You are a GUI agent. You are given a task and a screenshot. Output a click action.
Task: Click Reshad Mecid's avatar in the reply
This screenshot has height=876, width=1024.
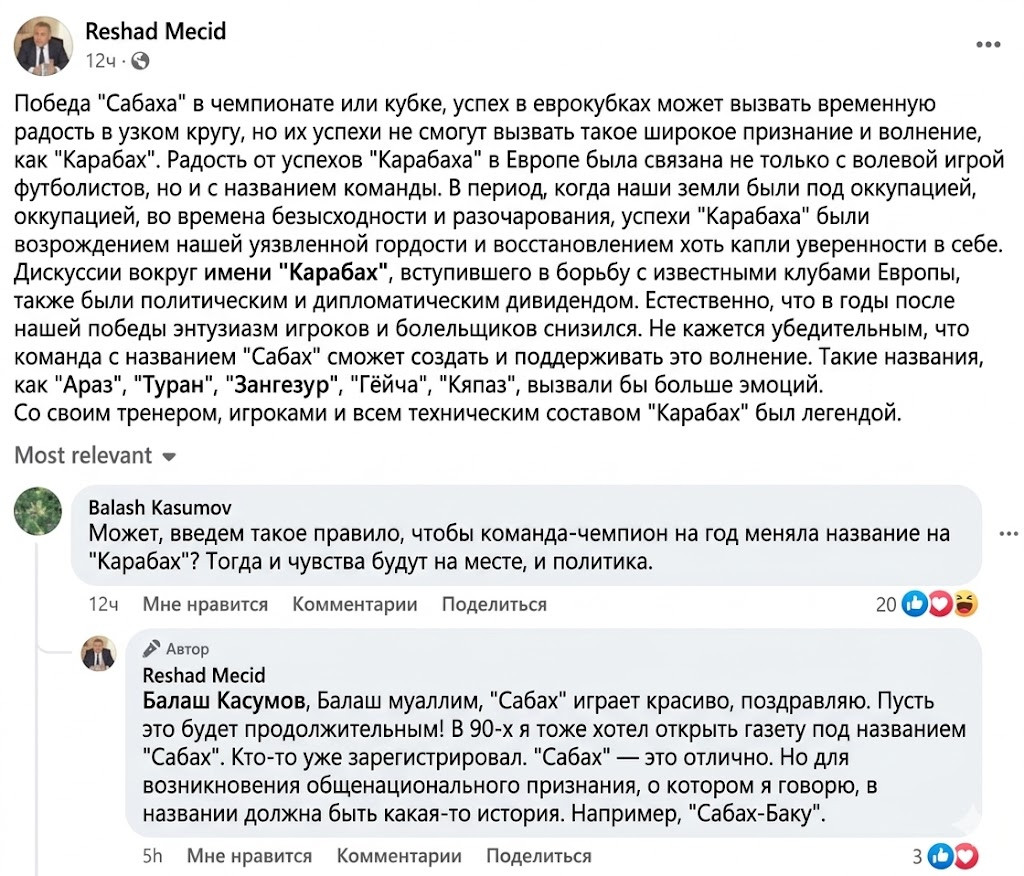tap(98, 654)
